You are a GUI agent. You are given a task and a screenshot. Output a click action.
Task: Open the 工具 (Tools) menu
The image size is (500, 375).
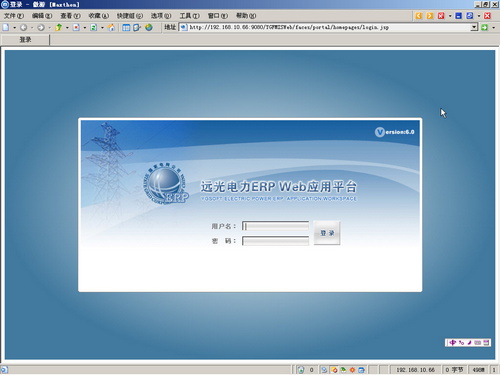tap(189, 16)
